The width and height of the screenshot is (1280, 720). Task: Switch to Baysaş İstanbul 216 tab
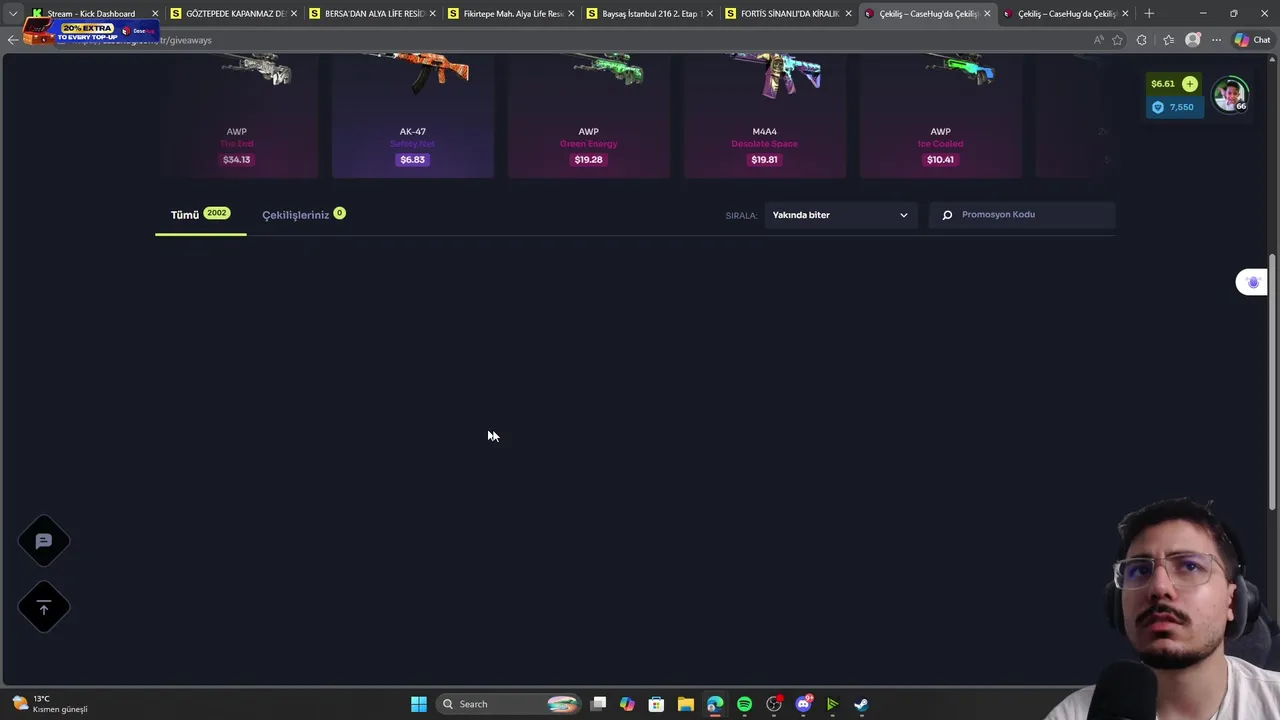coord(650,14)
